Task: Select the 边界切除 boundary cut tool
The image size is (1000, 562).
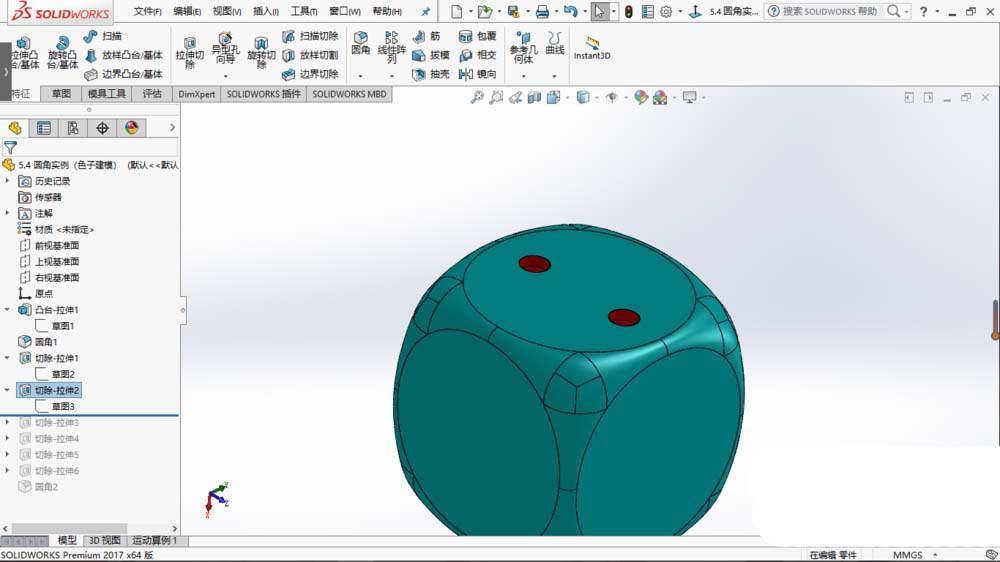Action: click(x=310, y=74)
